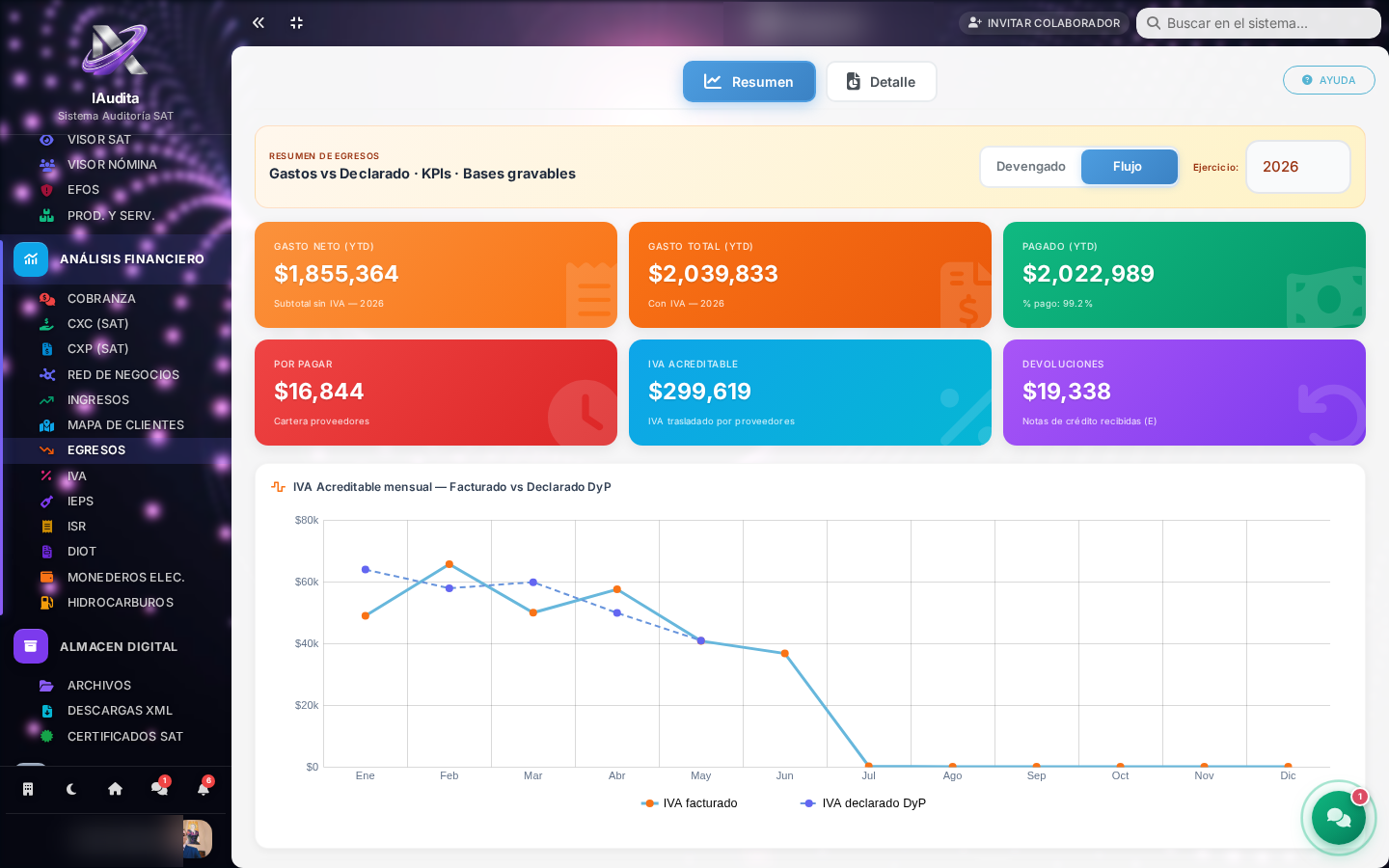Select the Flujo toggle option

1129,167
